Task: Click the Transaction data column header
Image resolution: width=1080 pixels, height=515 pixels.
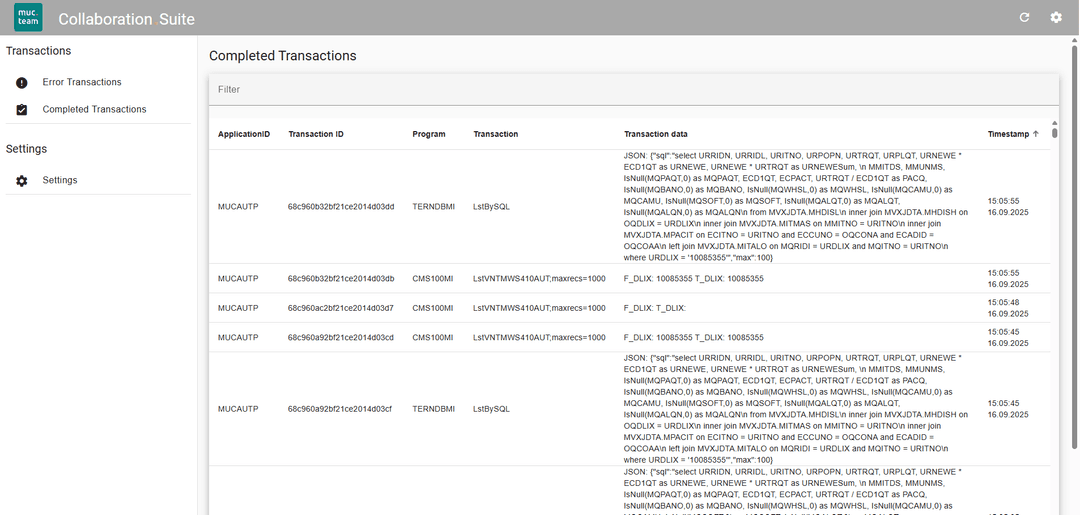Action: [656, 134]
